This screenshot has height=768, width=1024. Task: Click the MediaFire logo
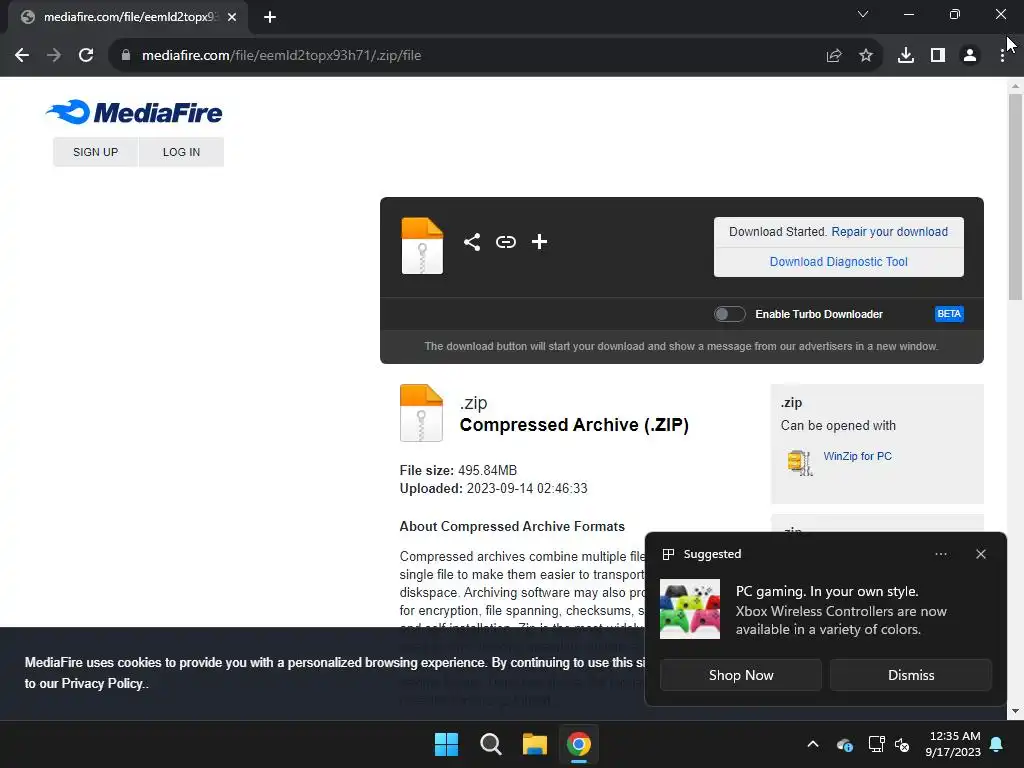134,112
